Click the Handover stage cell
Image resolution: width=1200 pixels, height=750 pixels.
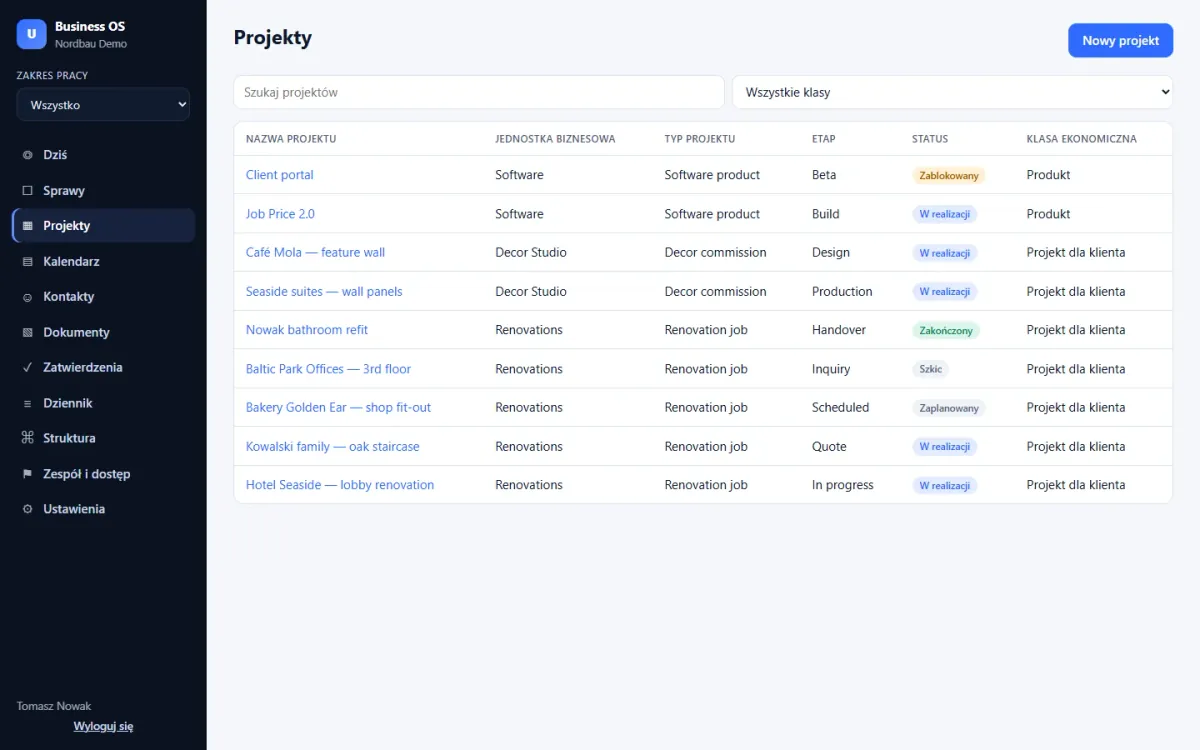839,330
